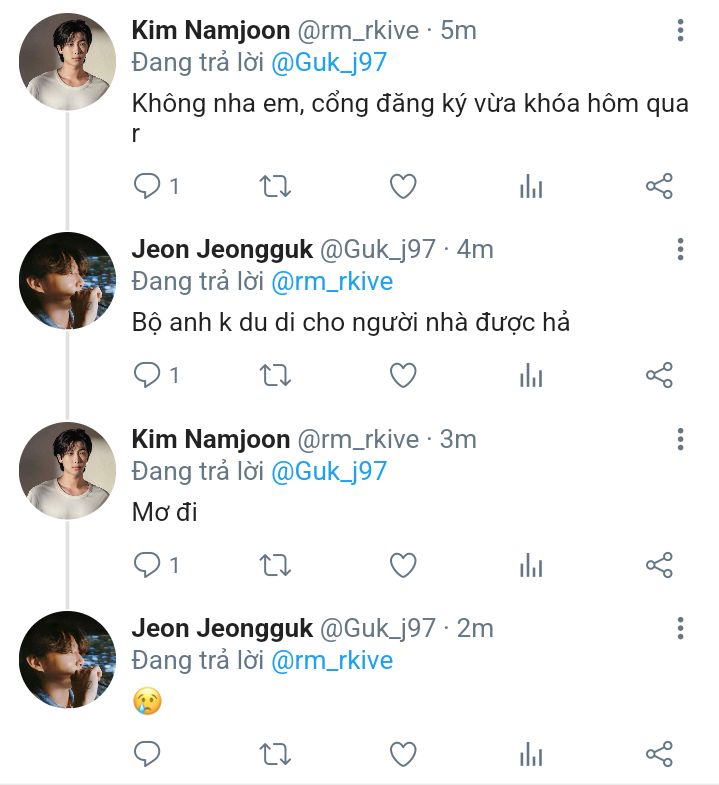Retweet the "Không nha em" tweet
Screen dimensions: 719x785
coord(275,186)
